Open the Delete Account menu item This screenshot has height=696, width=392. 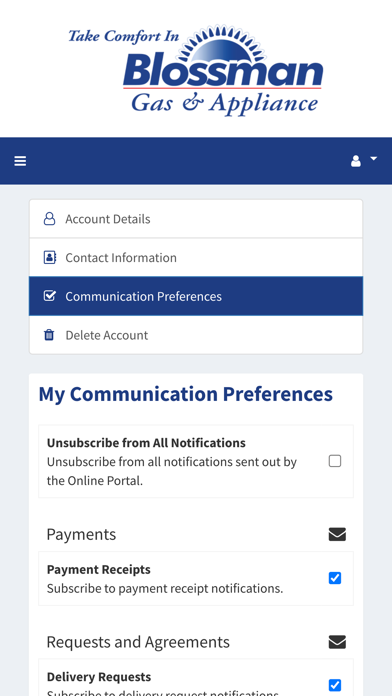click(x=196, y=335)
